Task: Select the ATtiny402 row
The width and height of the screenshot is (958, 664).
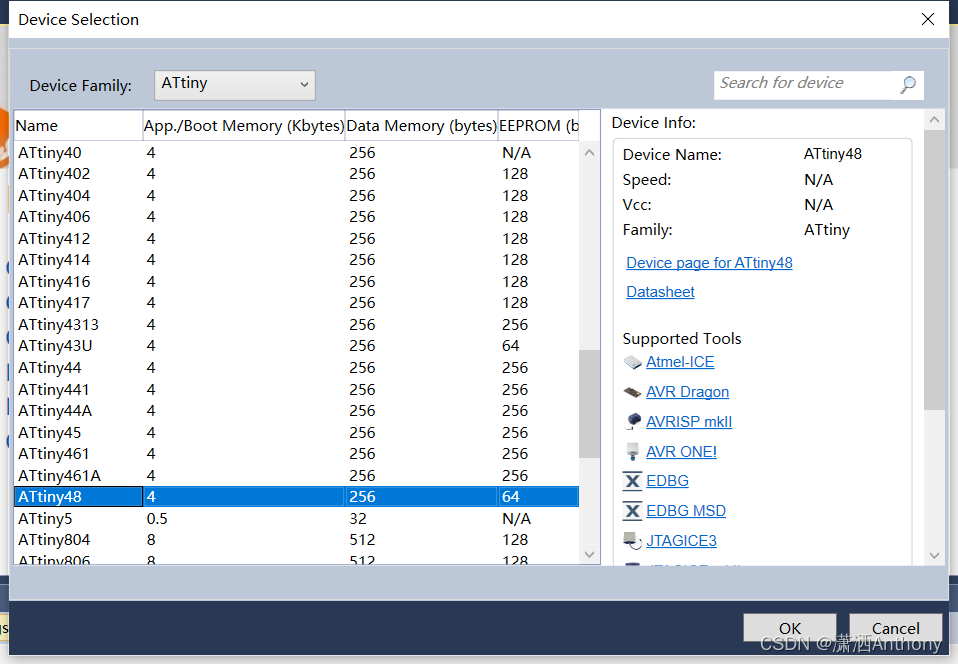Action: pyautogui.click(x=296, y=174)
